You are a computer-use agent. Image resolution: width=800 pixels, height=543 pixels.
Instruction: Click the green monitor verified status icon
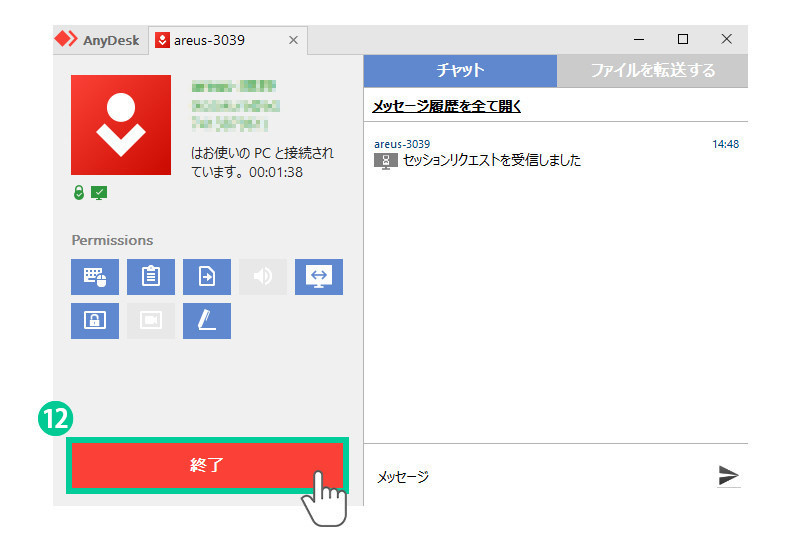click(98, 192)
